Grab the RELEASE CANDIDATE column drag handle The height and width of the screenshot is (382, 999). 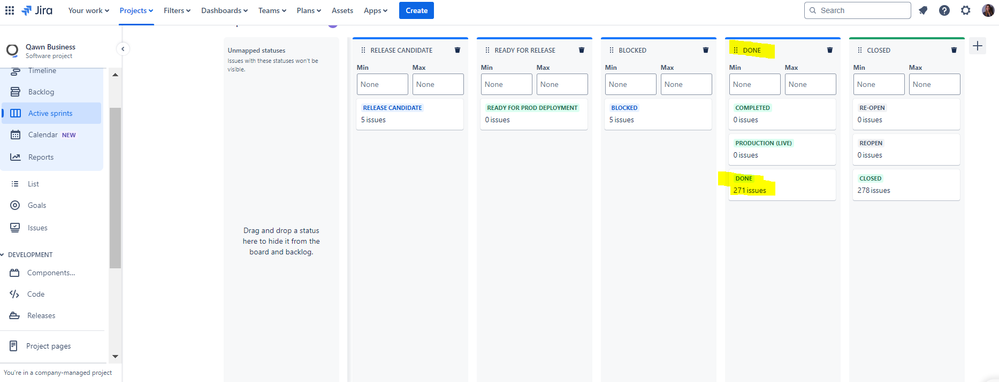(x=363, y=50)
